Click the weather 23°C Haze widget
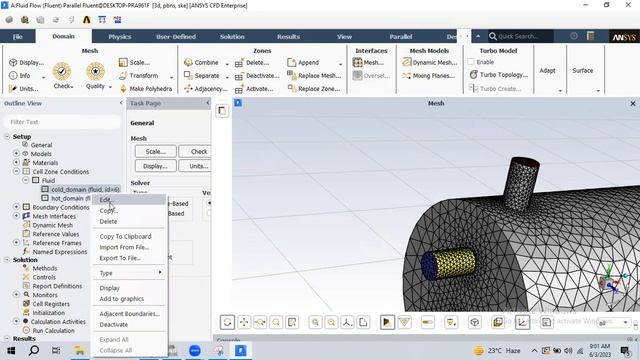 click(497, 351)
